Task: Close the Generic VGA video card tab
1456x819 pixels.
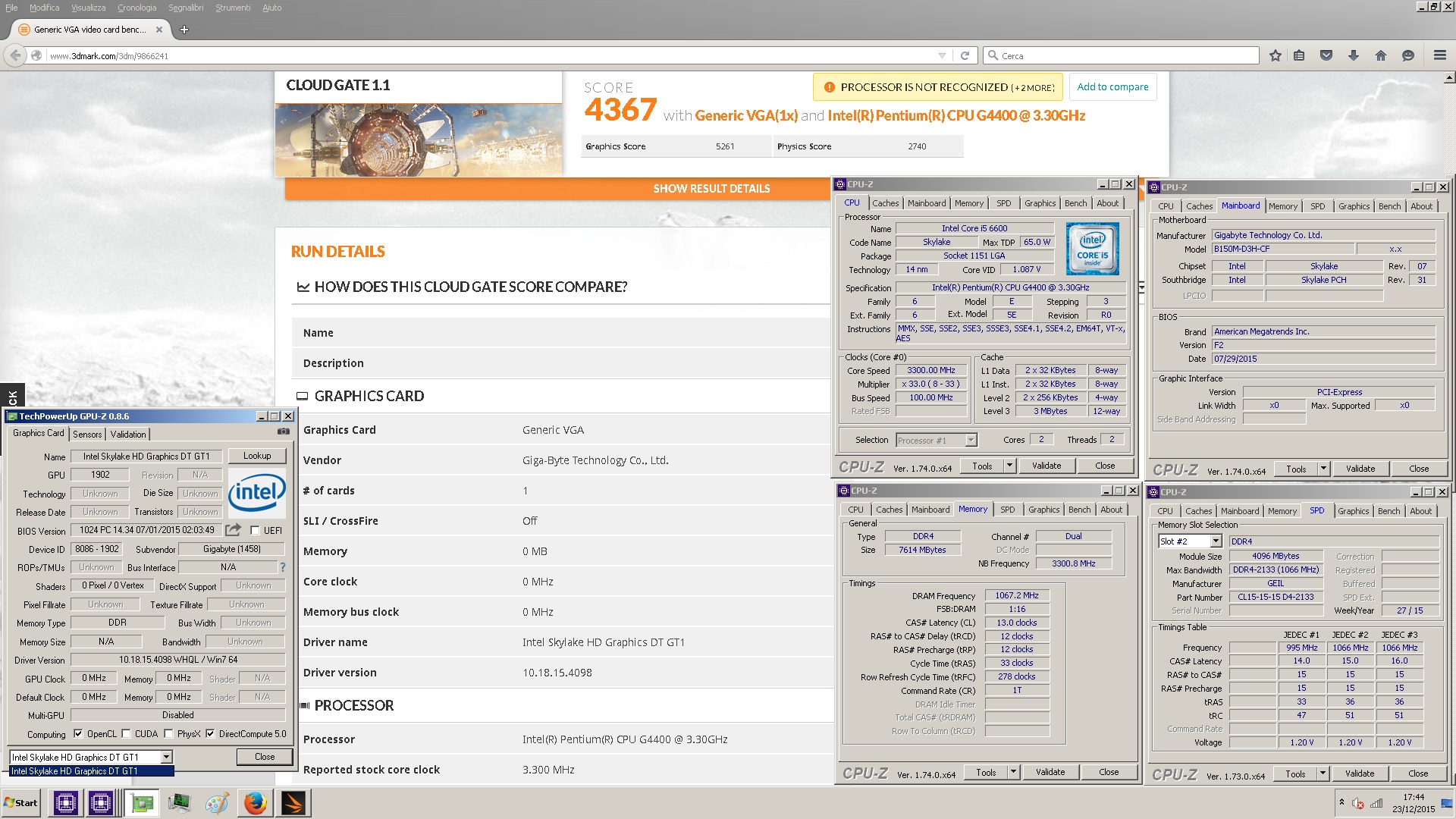Action: point(159,30)
